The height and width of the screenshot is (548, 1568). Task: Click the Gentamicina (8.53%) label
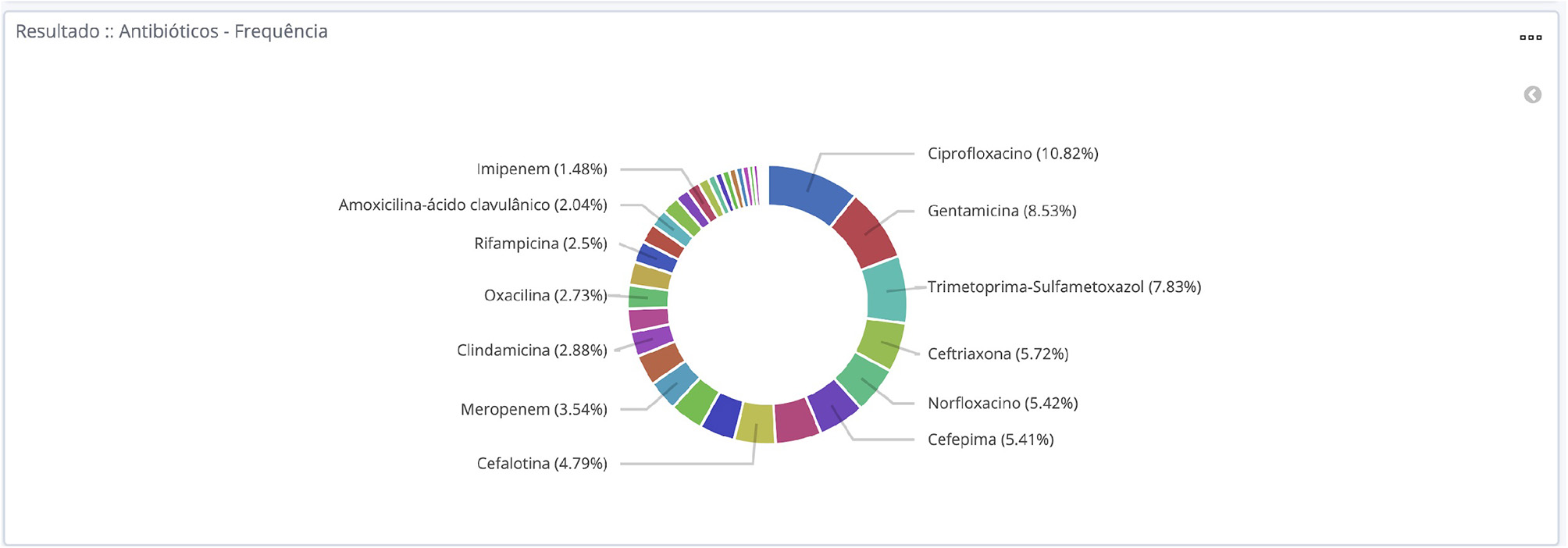coord(1001,211)
